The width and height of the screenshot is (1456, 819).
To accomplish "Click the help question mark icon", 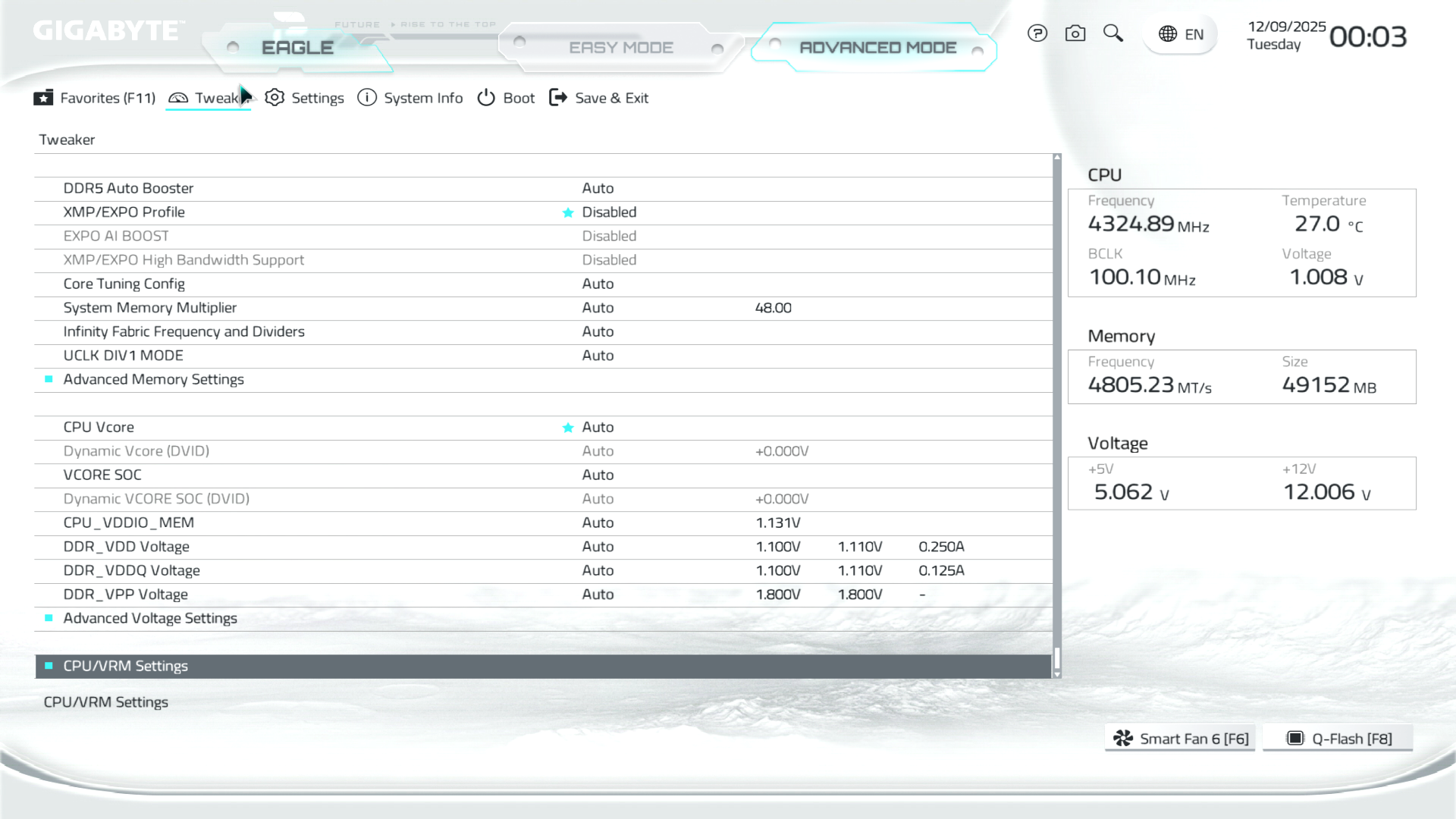I will tap(1037, 33).
